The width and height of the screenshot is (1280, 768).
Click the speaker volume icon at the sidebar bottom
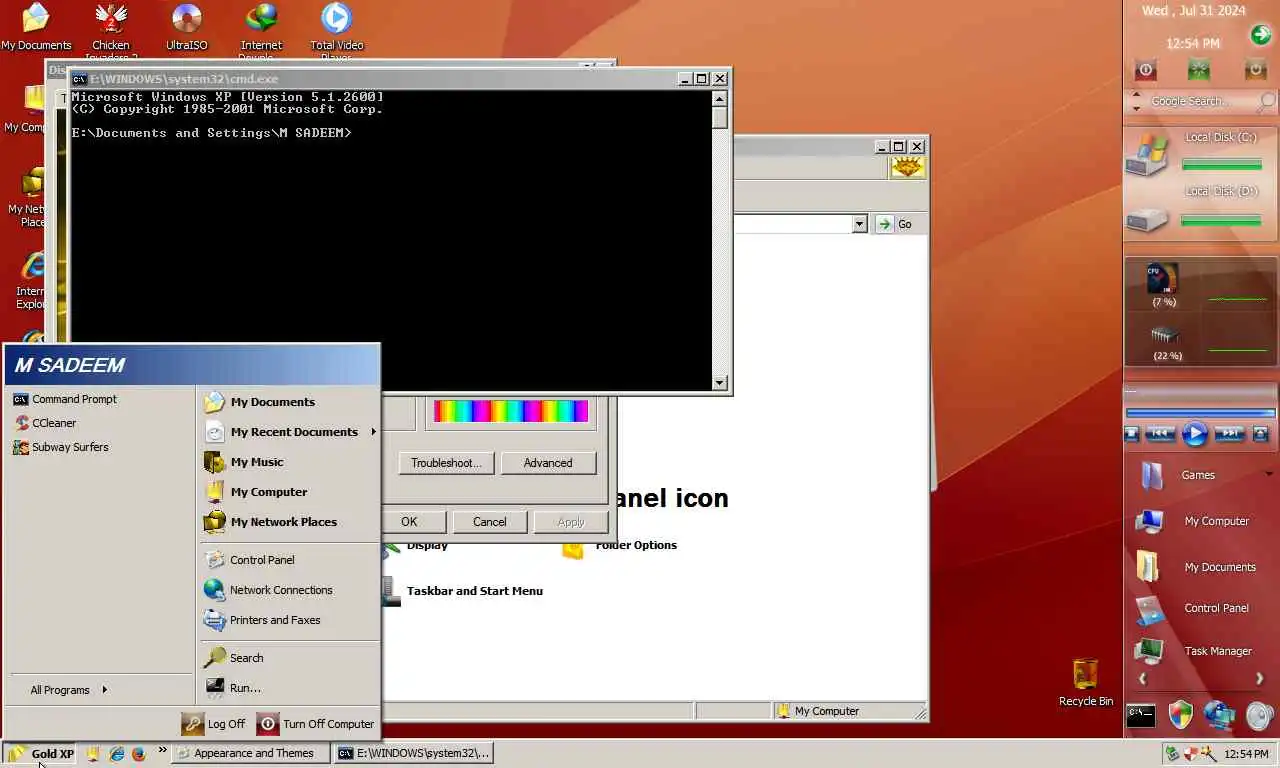pyautogui.click(x=1260, y=715)
